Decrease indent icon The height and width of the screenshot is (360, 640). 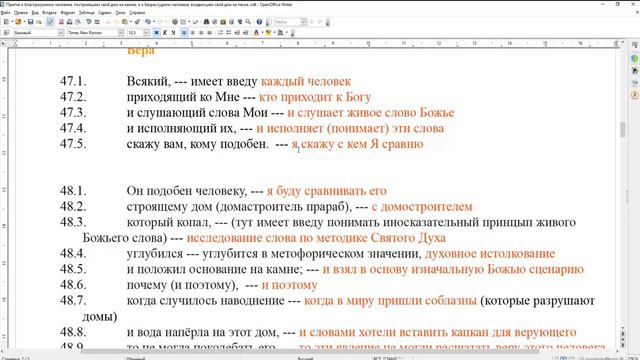[x=237, y=33]
